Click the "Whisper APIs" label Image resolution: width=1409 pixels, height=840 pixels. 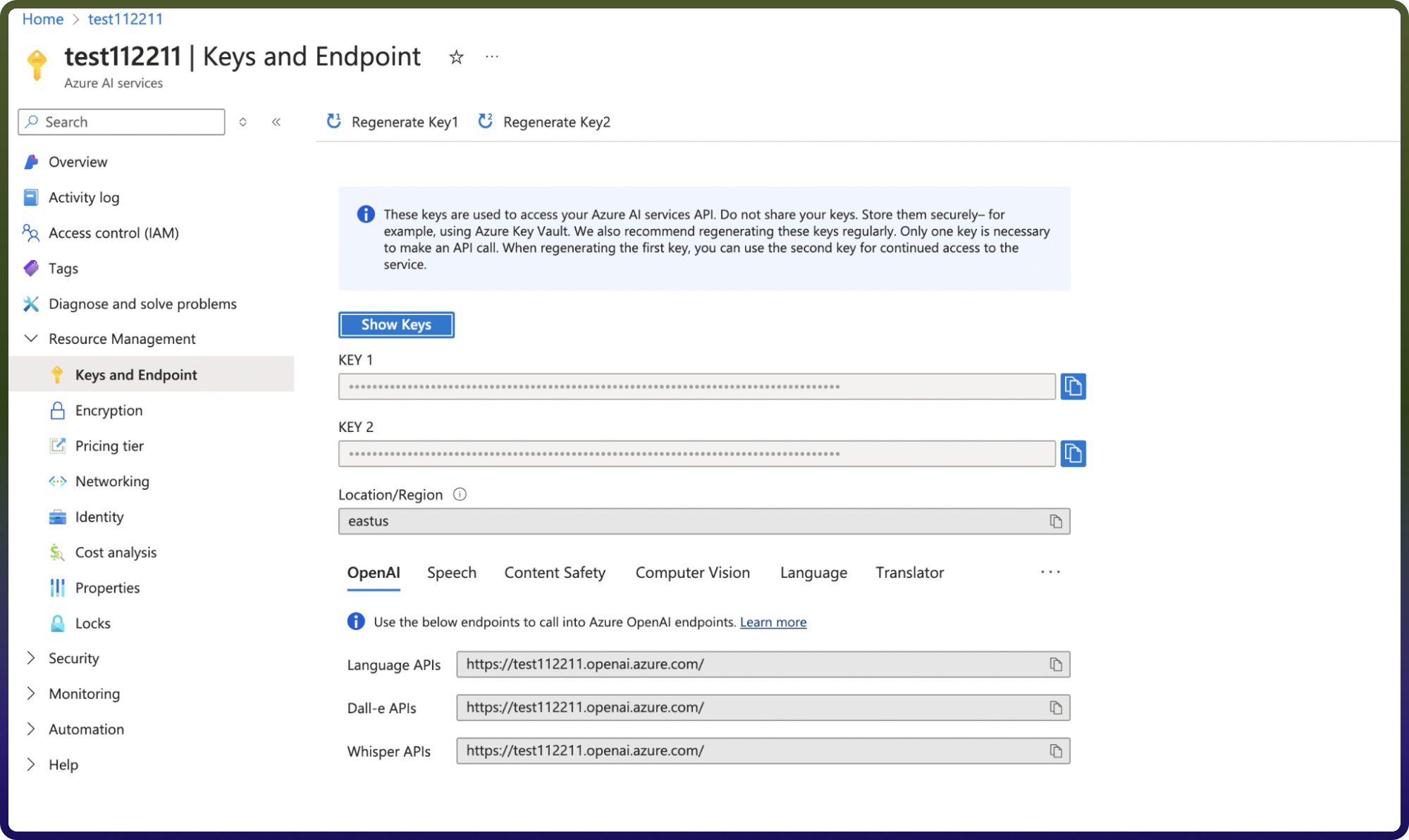point(389,752)
